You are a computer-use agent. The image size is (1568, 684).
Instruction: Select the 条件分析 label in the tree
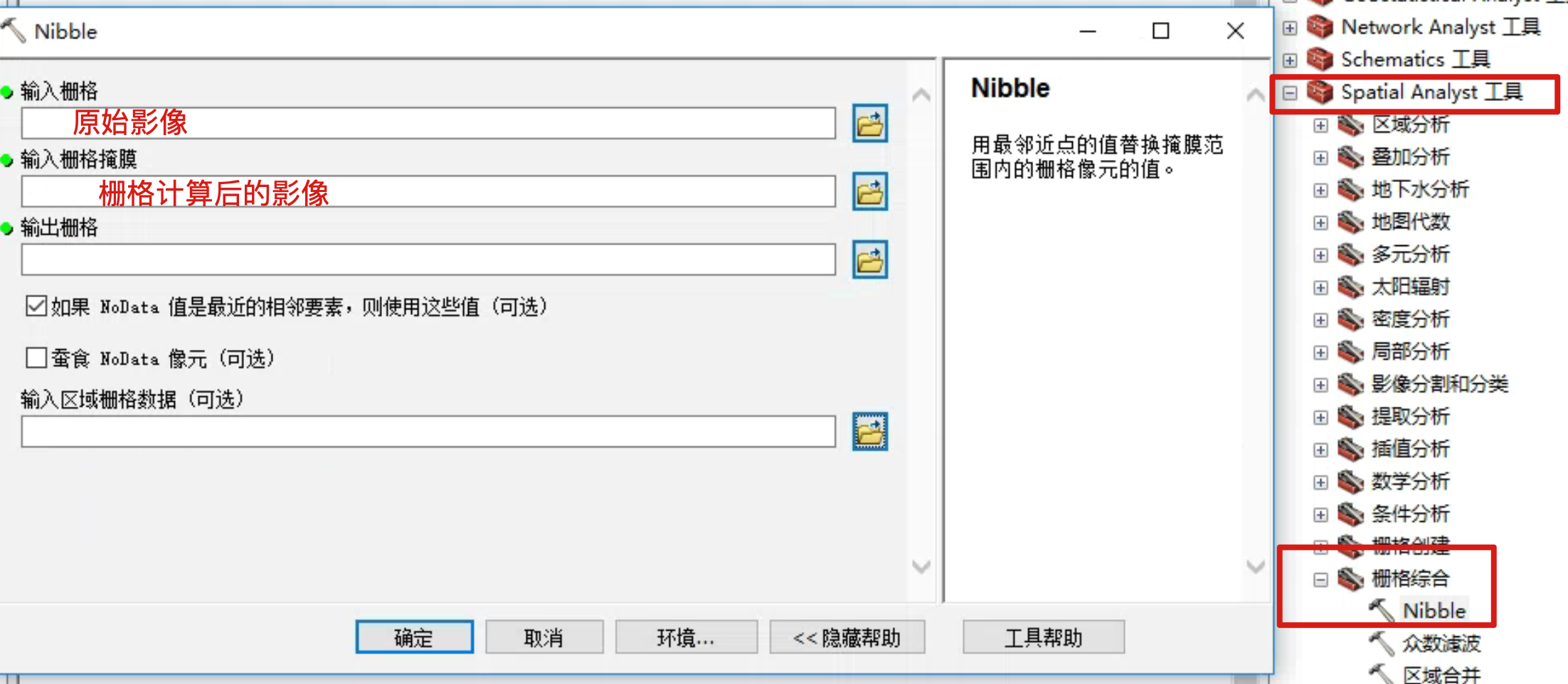[1410, 514]
